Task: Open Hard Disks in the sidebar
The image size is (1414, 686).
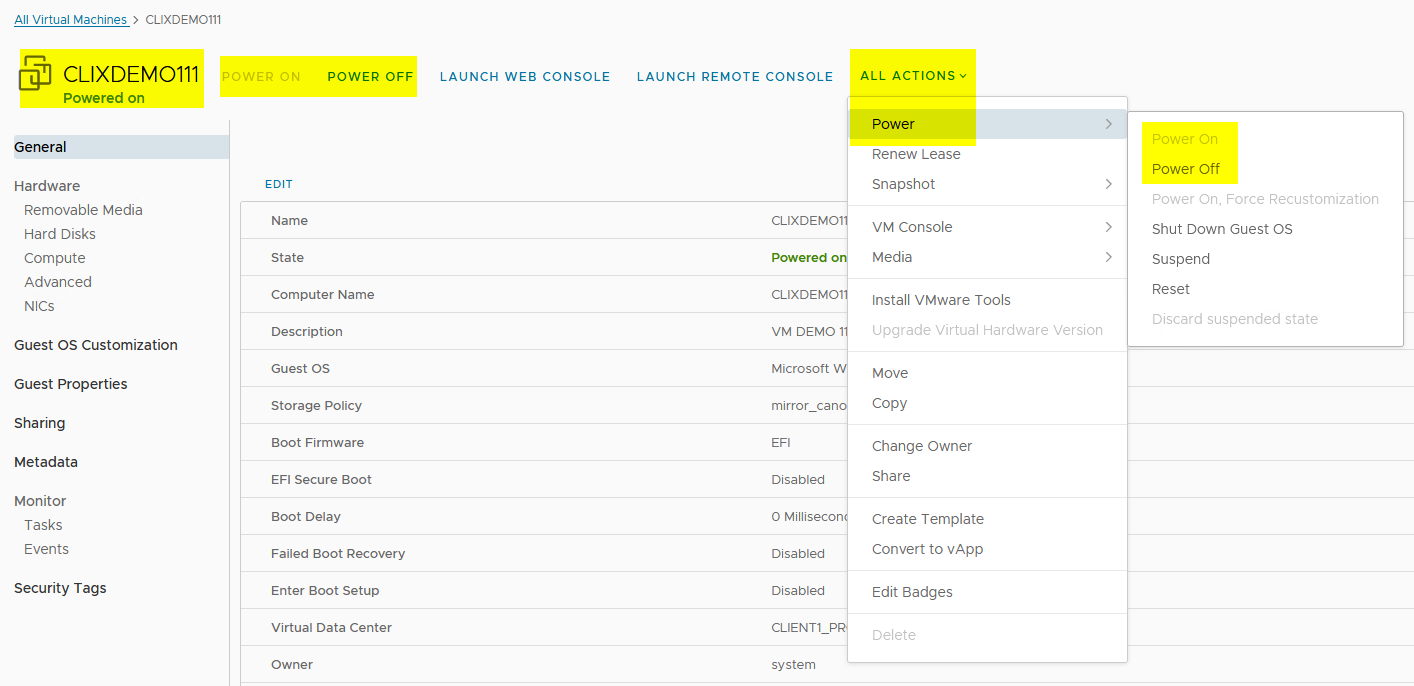Action: tap(60, 234)
